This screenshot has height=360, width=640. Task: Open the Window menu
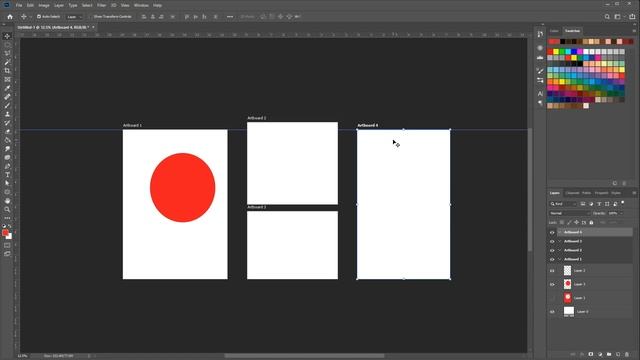[x=141, y=5]
